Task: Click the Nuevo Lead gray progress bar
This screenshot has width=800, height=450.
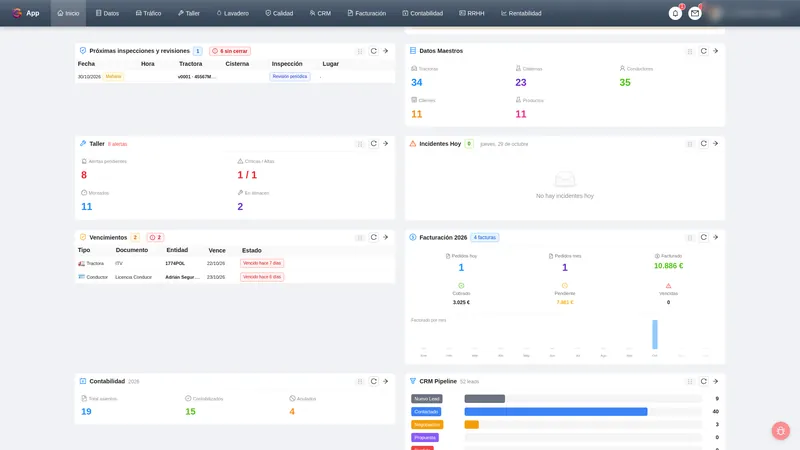Action: coord(485,399)
